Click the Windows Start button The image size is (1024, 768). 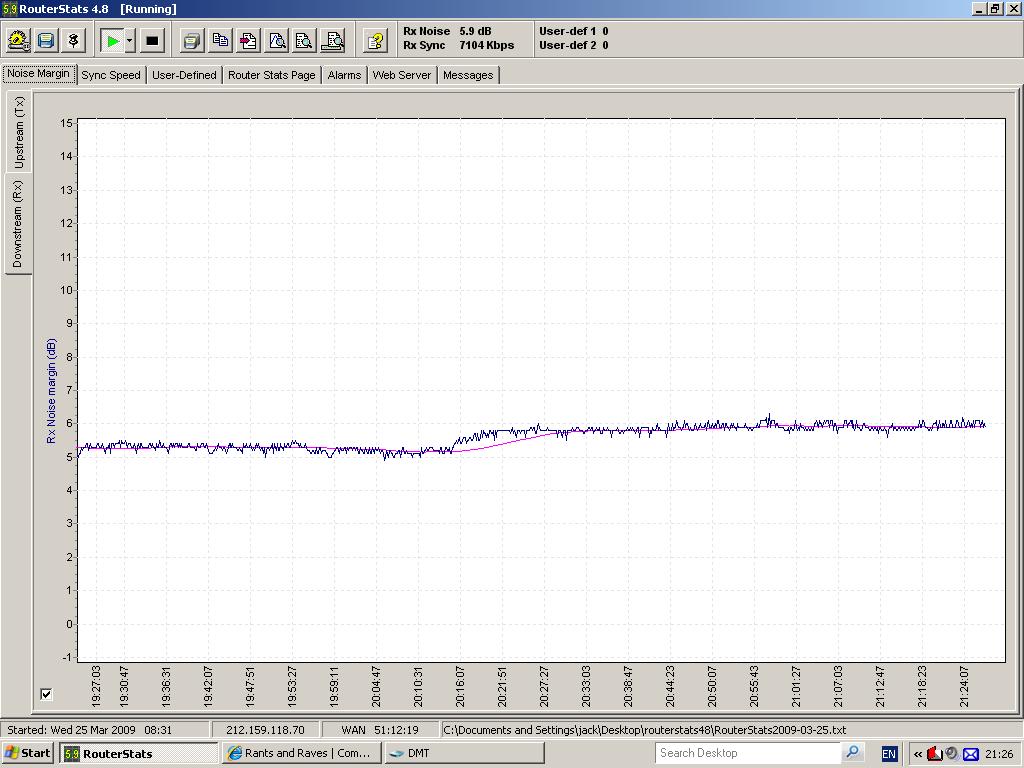[x=28, y=753]
